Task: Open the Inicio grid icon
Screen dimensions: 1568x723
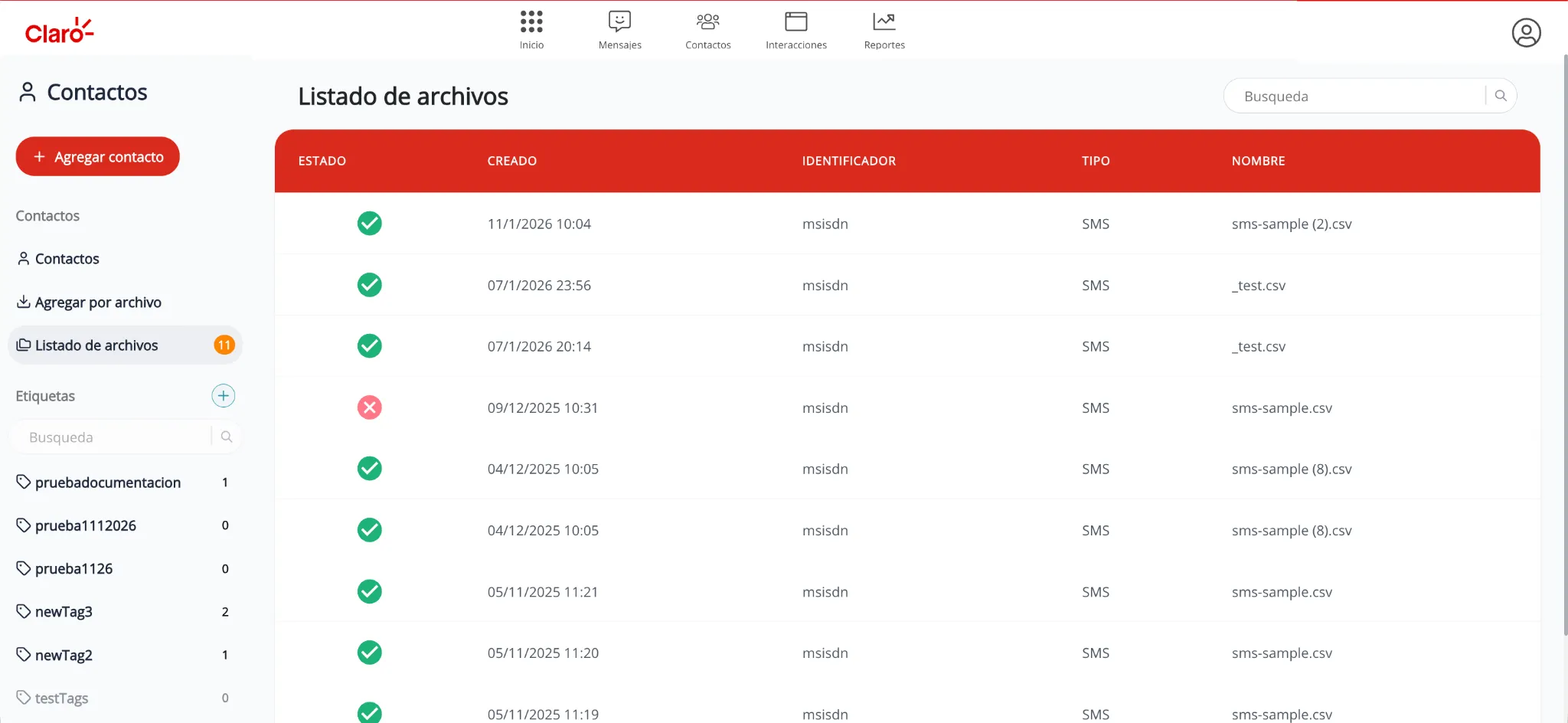Action: click(x=531, y=22)
